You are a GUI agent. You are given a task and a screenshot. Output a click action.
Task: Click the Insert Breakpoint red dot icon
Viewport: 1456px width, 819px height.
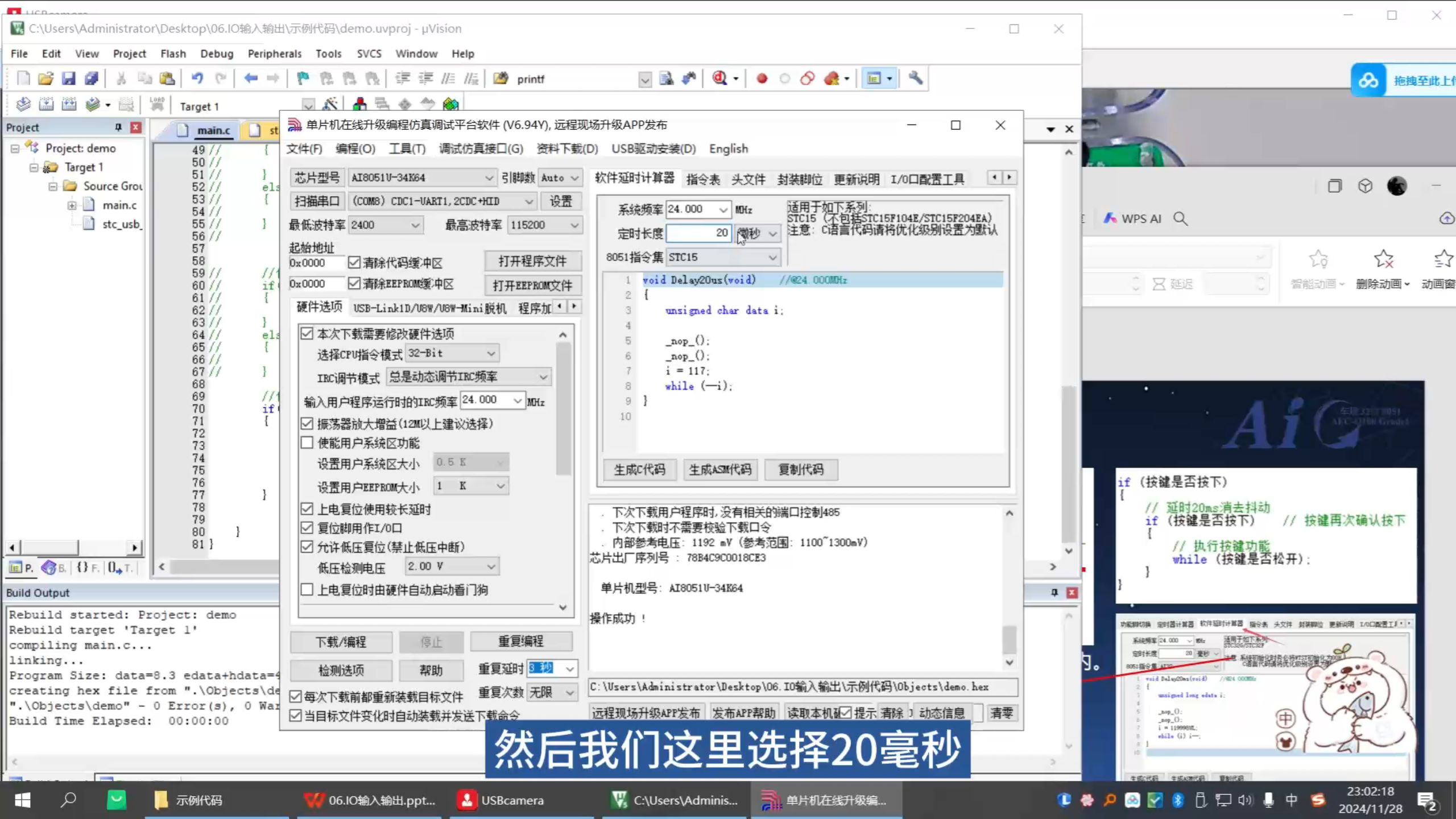tap(762, 78)
